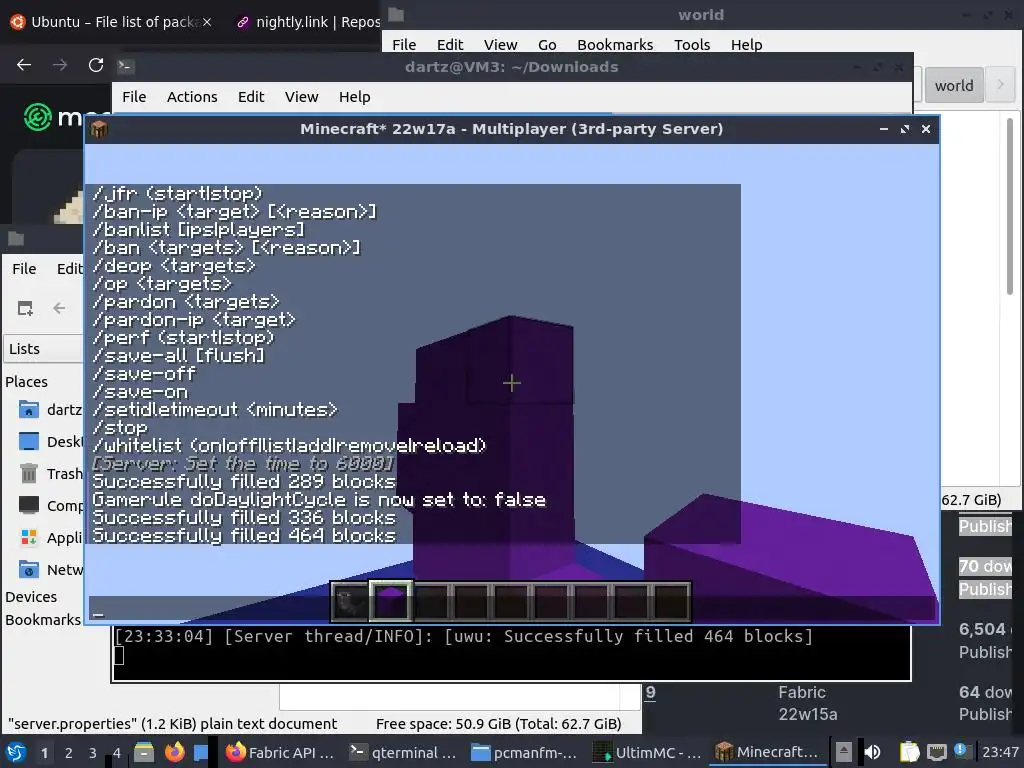The width and height of the screenshot is (1024, 768).
Task: Select Applications in Places sidebar
Action: (51, 537)
